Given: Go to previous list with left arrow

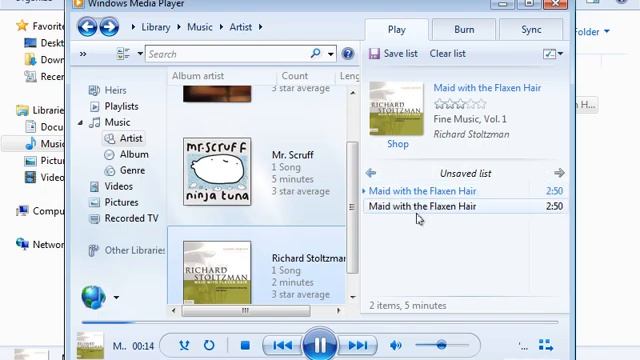Looking at the screenshot, I should click(x=371, y=173).
